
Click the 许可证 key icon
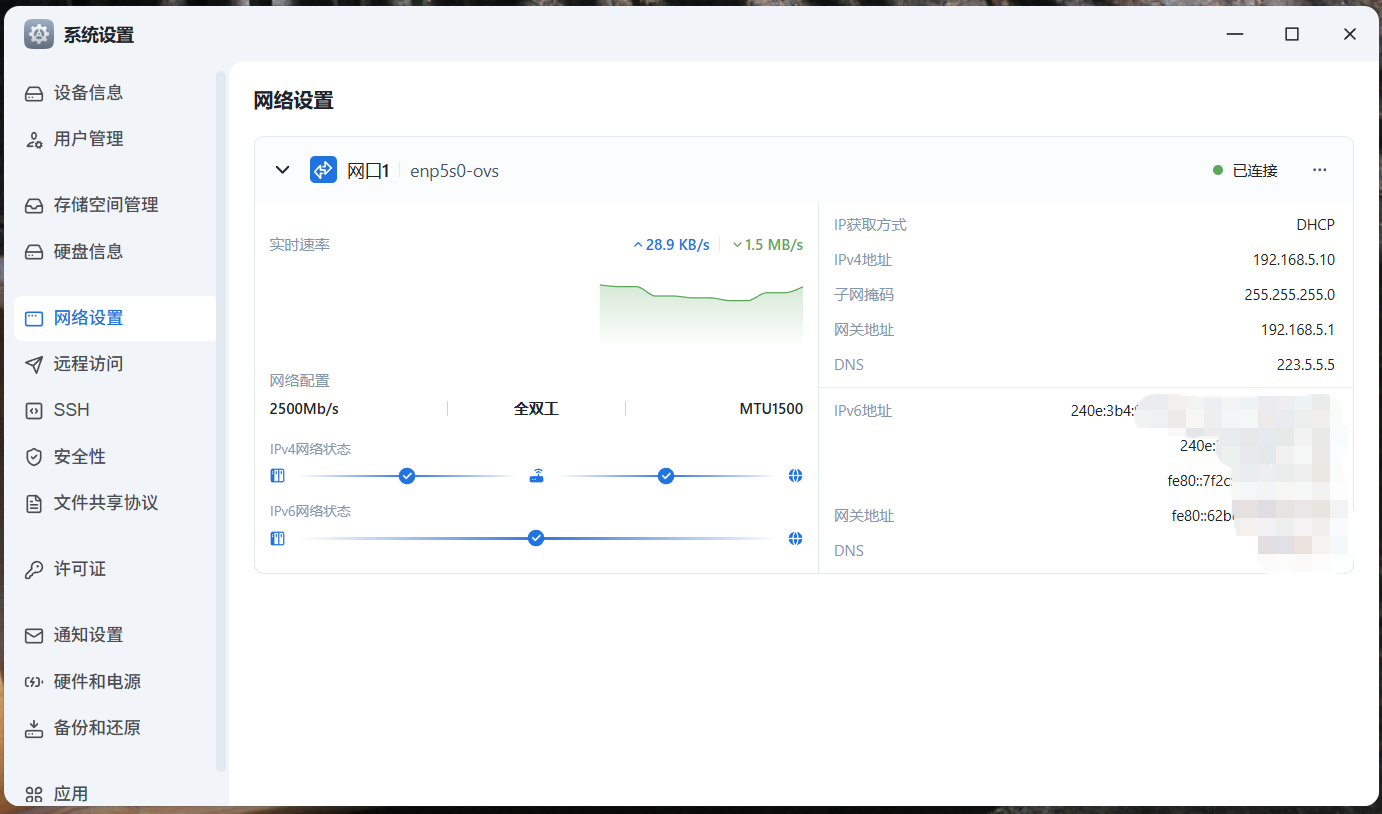click(x=35, y=569)
